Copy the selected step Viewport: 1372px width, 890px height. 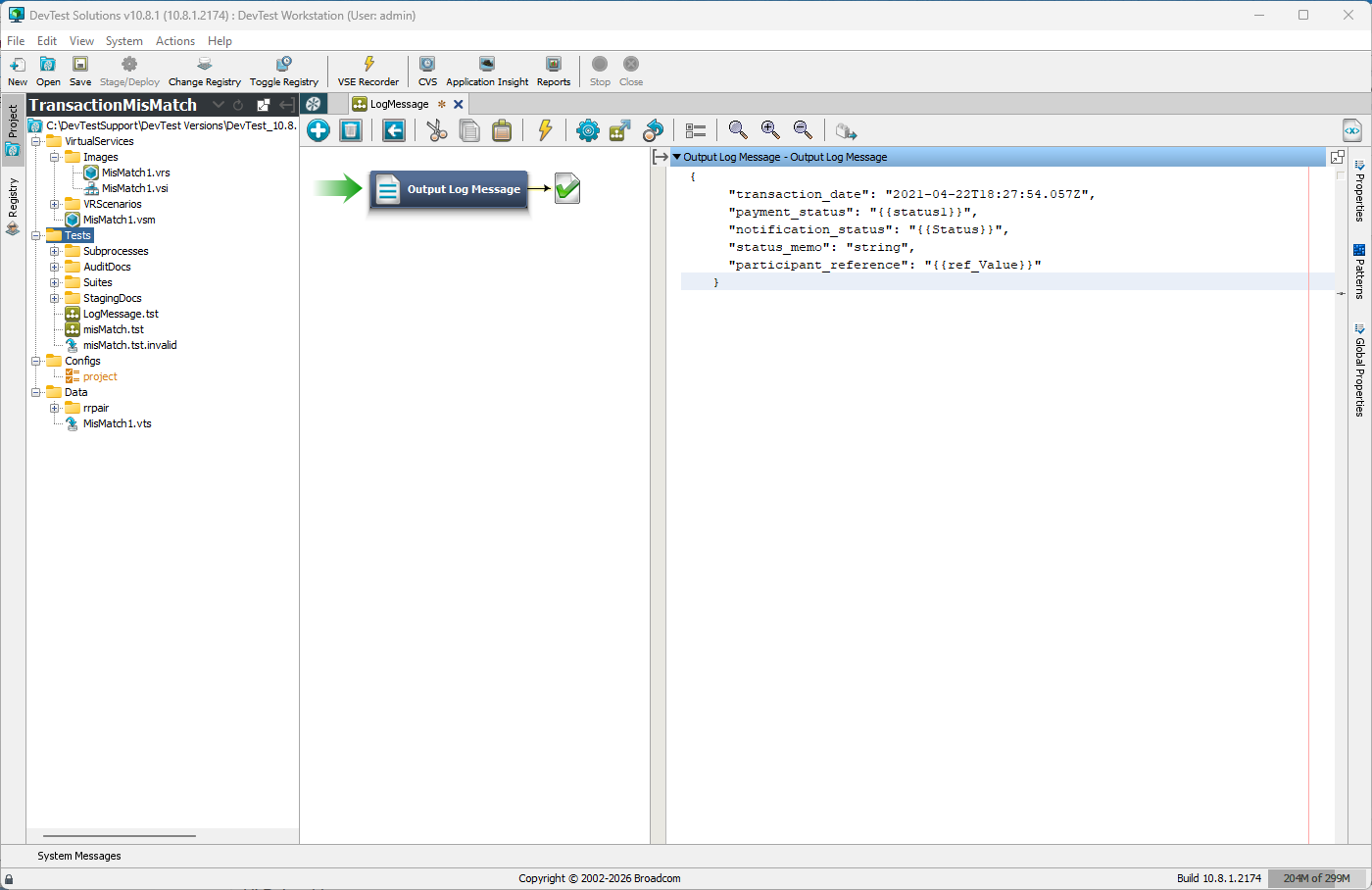pyautogui.click(x=469, y=130)
